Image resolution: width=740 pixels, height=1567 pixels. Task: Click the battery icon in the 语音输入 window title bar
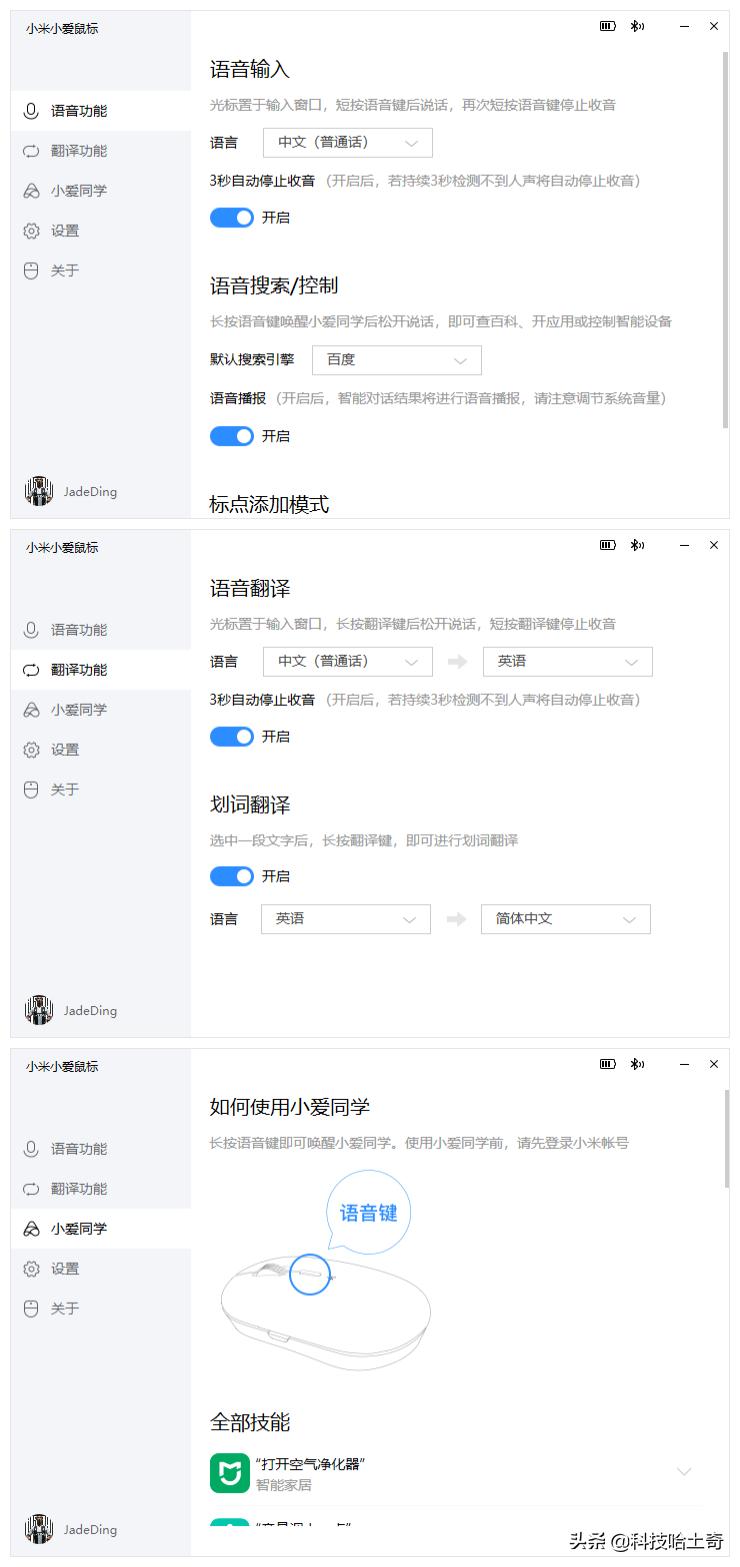[608, 26]
